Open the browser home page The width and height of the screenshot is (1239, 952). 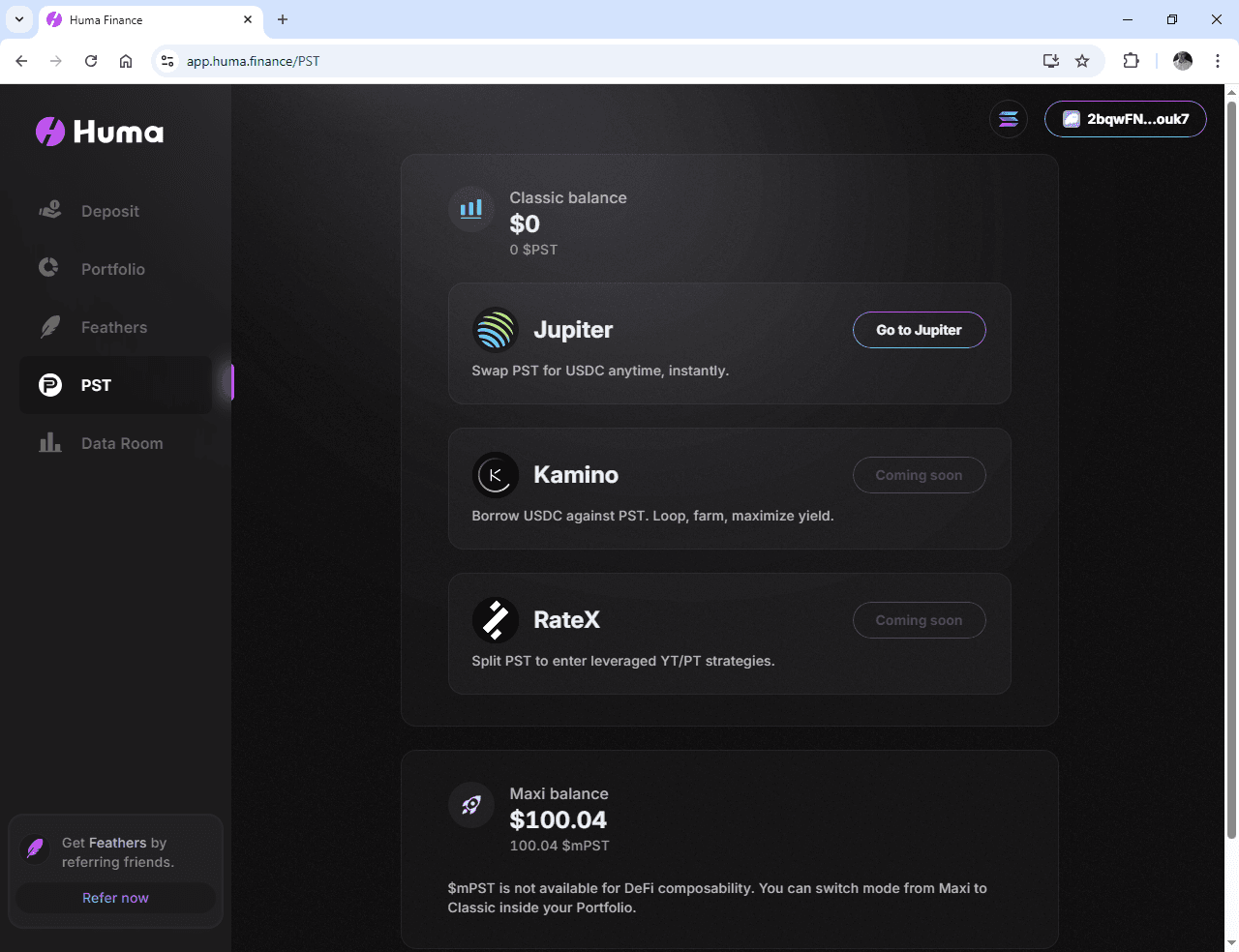(x=126, y=61)
